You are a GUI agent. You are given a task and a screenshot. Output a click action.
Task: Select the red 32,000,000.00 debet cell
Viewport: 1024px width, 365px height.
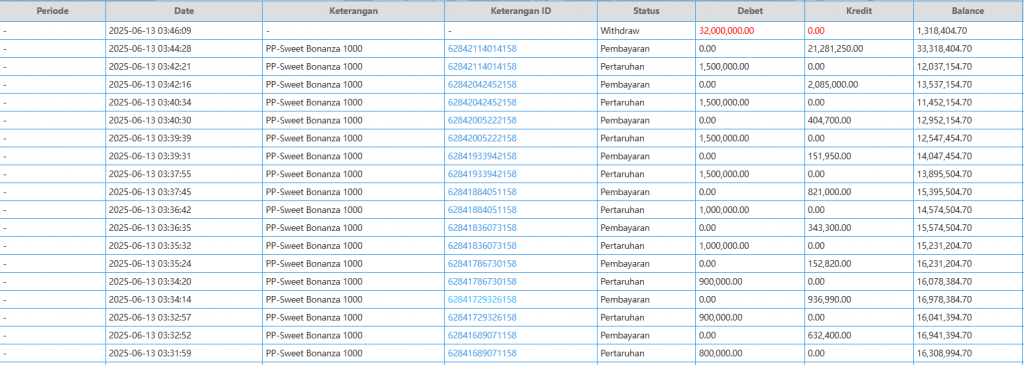750,31
